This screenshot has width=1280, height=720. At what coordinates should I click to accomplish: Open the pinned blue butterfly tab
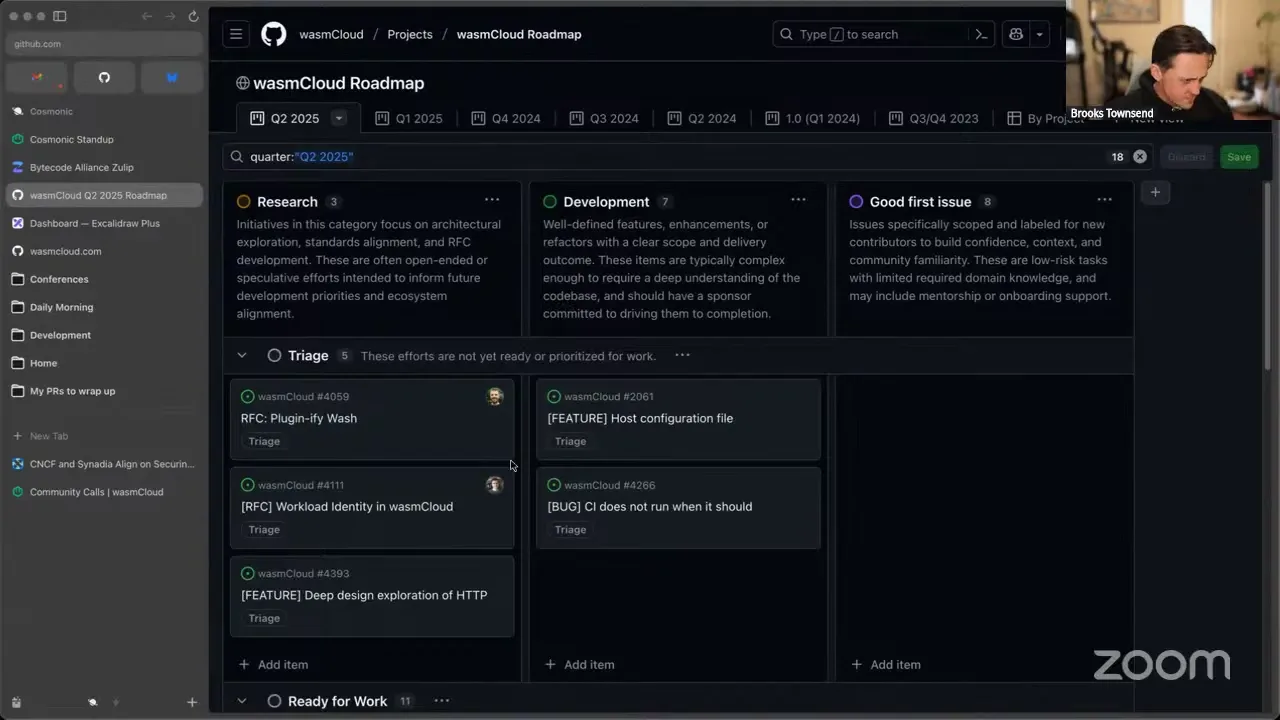coord(171,77)
